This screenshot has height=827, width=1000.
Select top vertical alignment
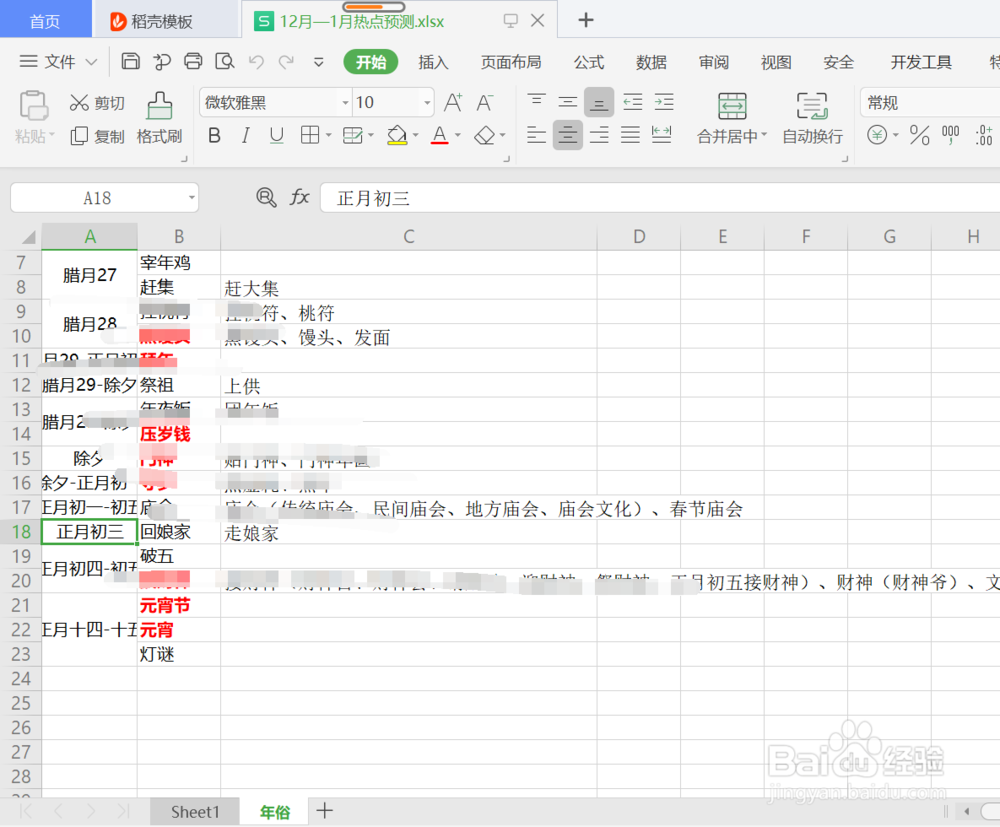tap(536, 102)
